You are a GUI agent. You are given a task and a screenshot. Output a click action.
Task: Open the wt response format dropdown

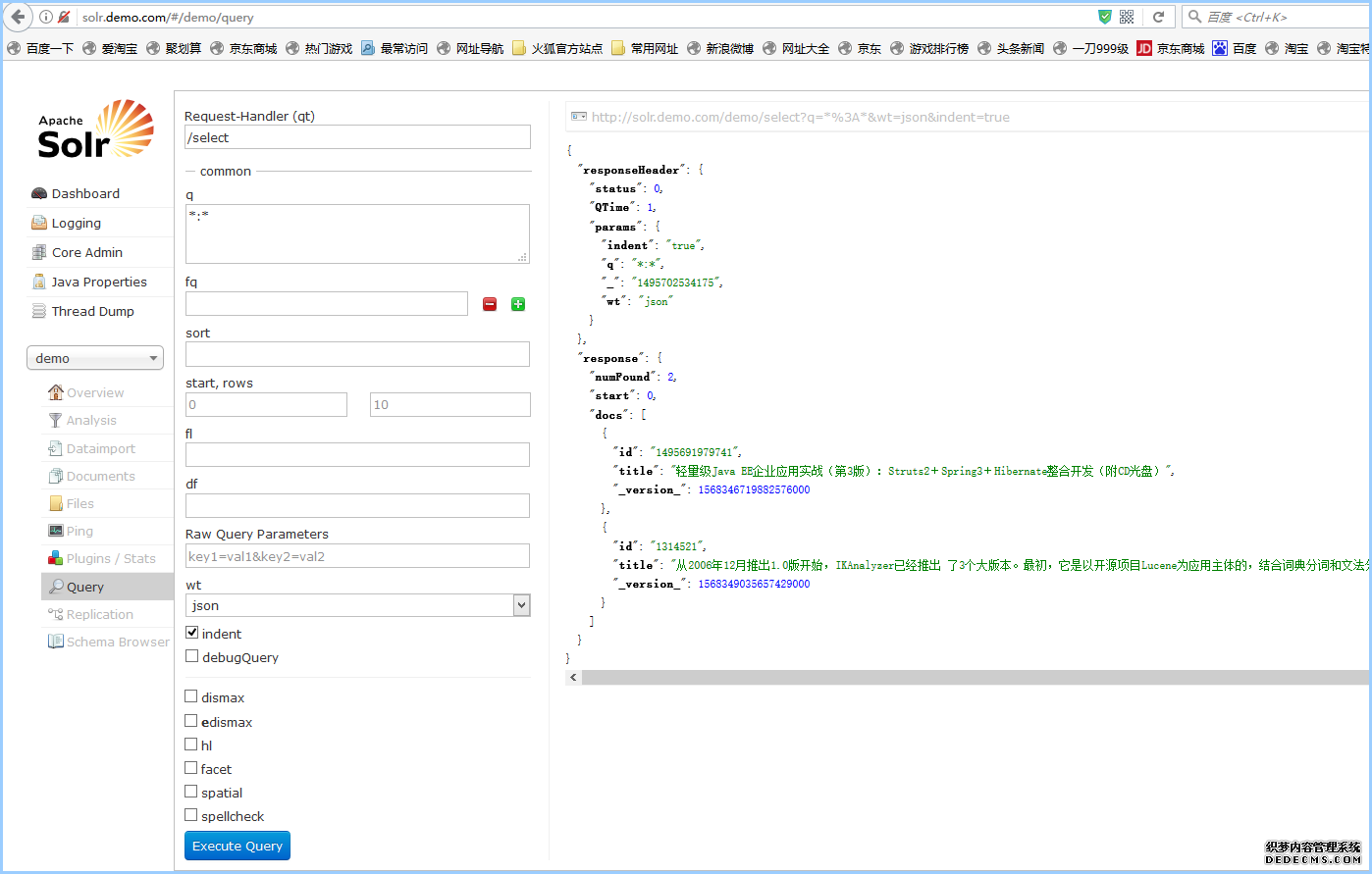(x=357, y=605)
